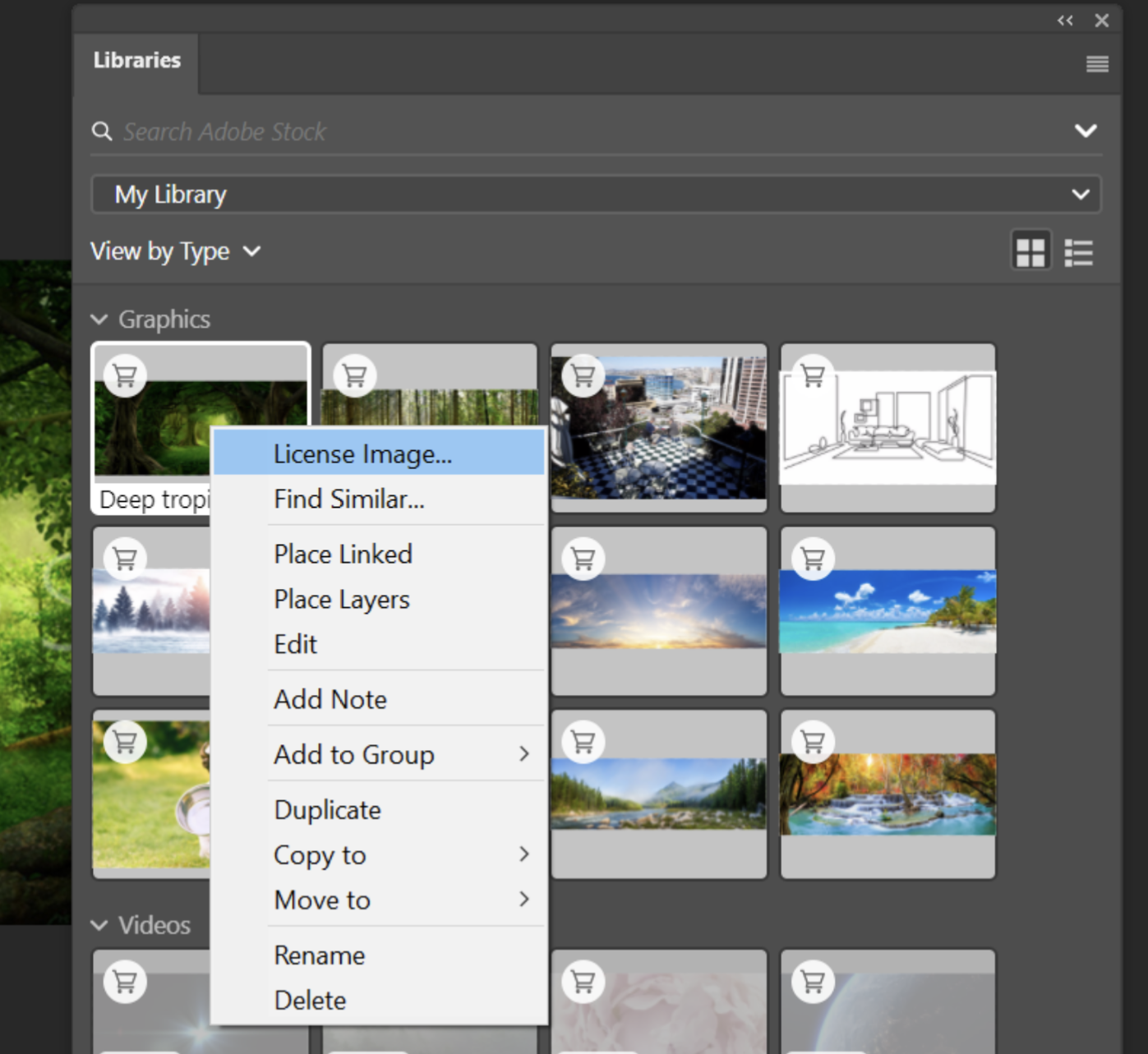The height and width of the screenshot is (1054, 1148).
Task: Click the cart icon on the beach thumbnail
Action: [814, 558]
